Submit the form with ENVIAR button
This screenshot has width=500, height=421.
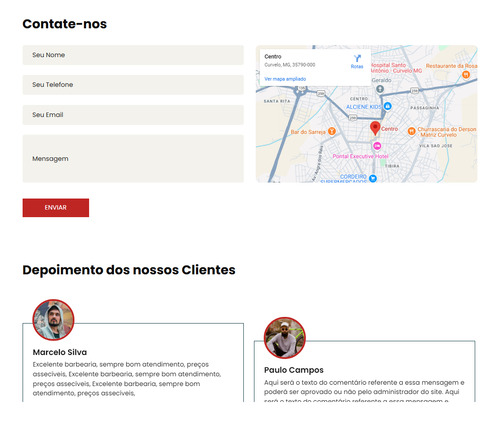56,208
